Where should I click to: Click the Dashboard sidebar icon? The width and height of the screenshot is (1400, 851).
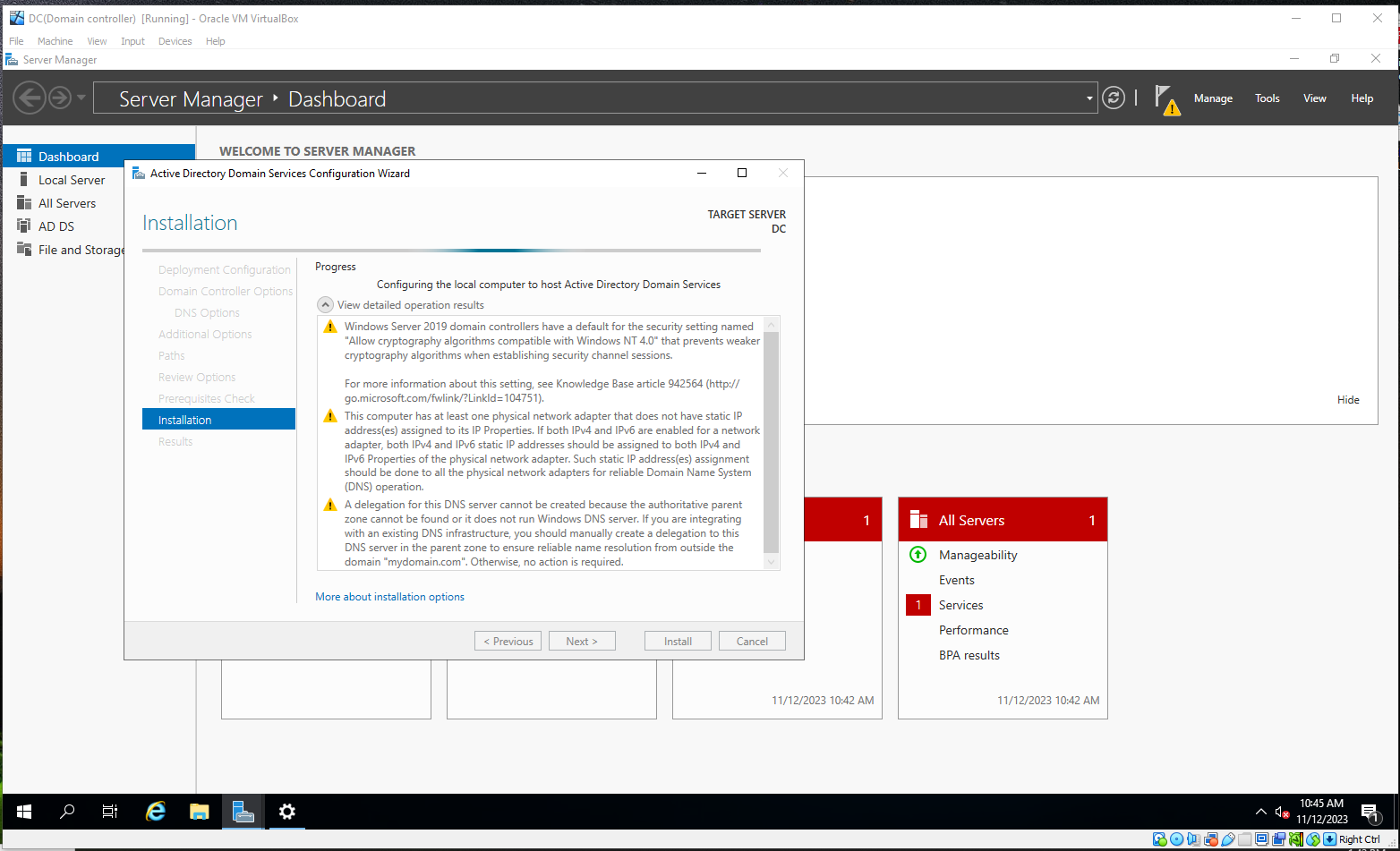[x=24, y=156]
